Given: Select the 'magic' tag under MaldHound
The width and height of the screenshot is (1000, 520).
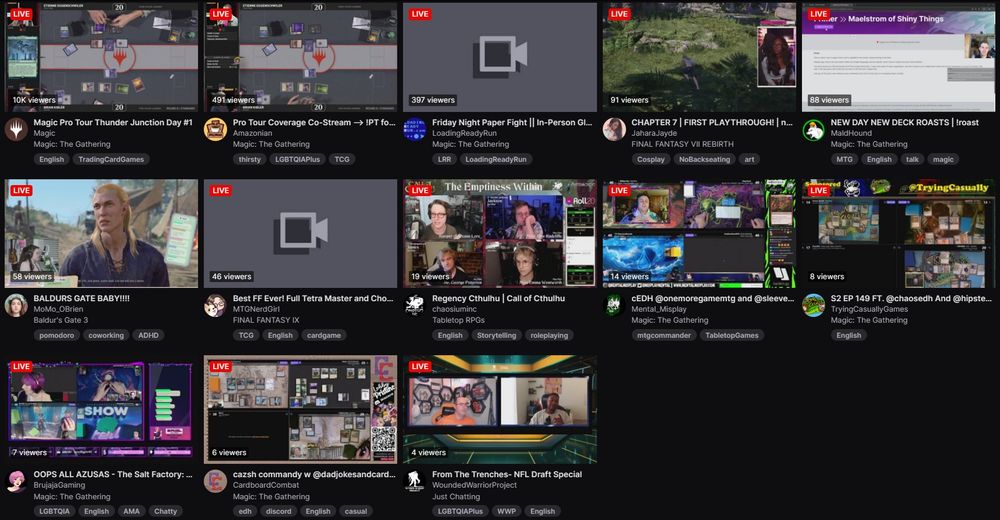Looking at the screenshot, I should [x=943, y=160].
